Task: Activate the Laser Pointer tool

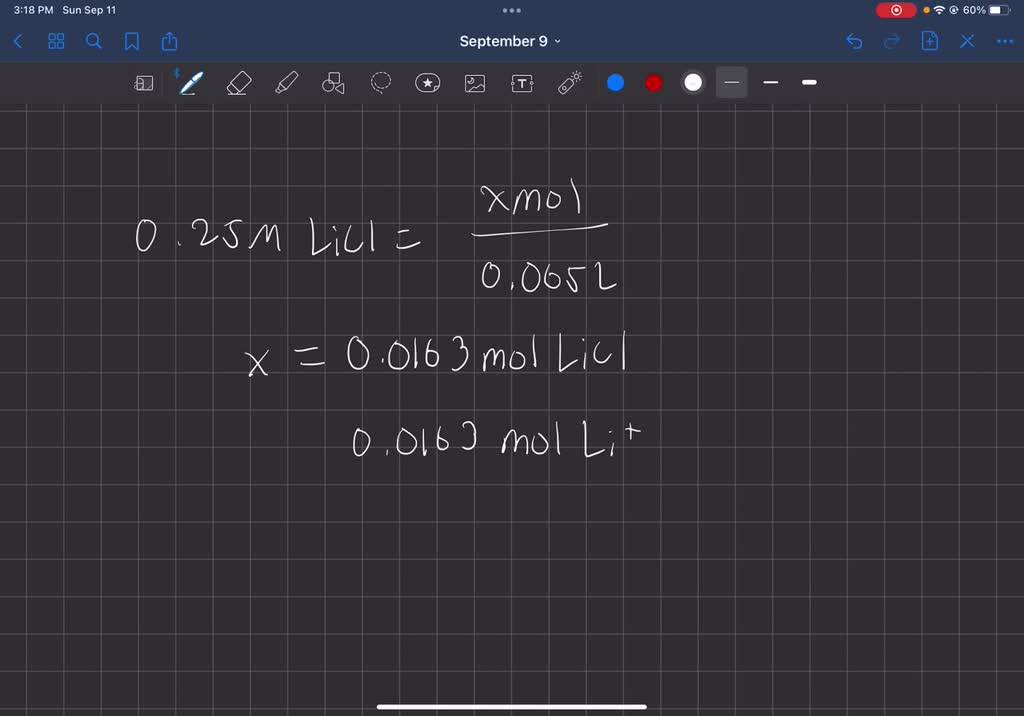Action: pos(569,83)
